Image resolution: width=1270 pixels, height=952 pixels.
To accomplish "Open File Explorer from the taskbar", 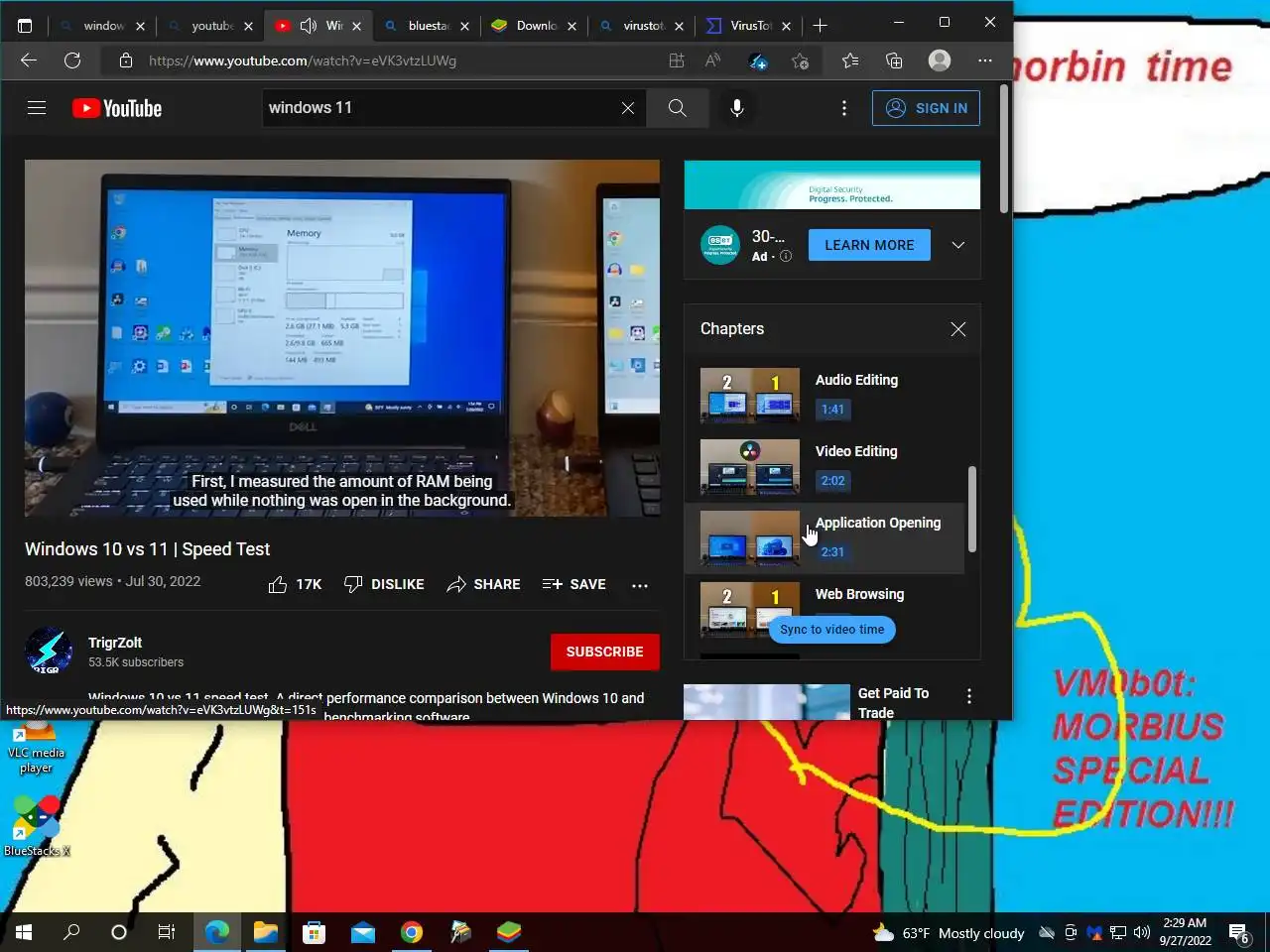I will coord(265,932).
